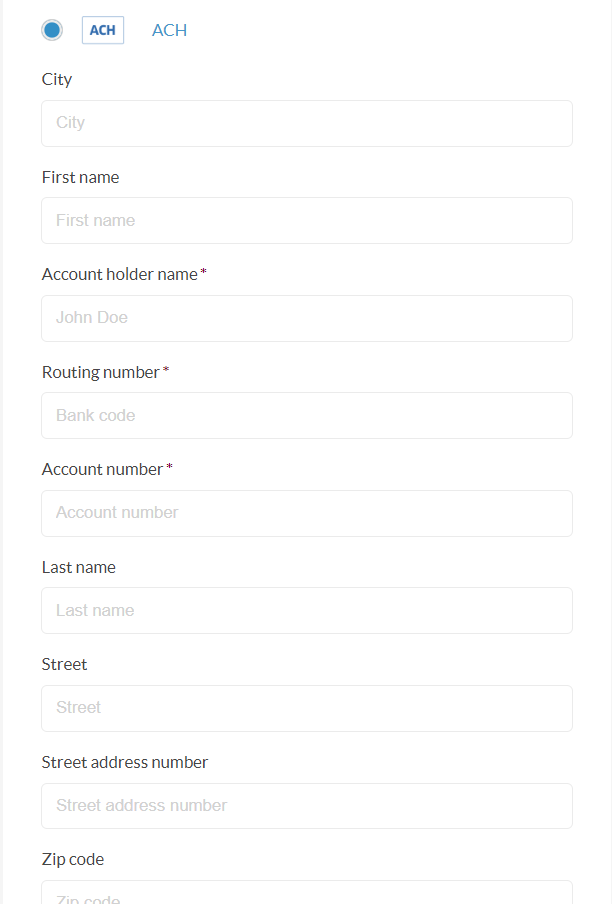Select the ACH payment radio button
The height and width of the screenshot is (904, 612).
(52, 30)
